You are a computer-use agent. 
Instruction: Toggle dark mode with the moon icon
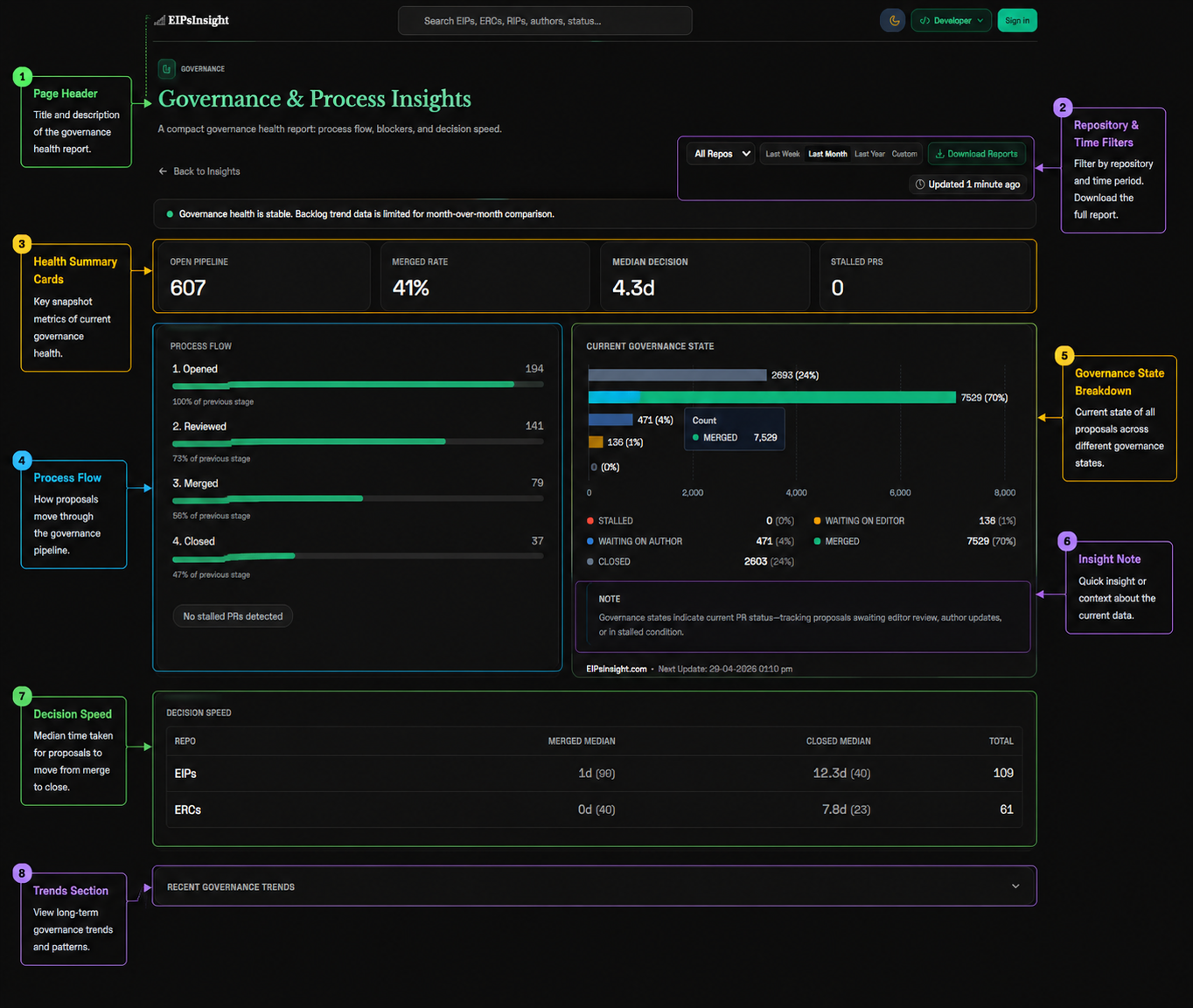point(893,20)
